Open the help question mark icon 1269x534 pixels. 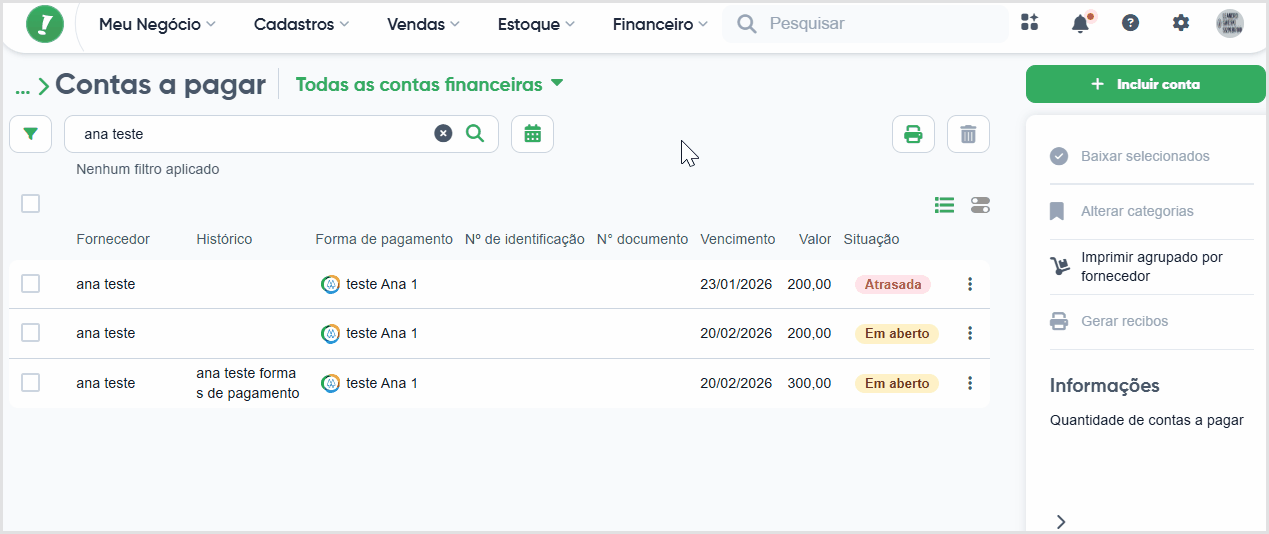(x=1130, y=23)
